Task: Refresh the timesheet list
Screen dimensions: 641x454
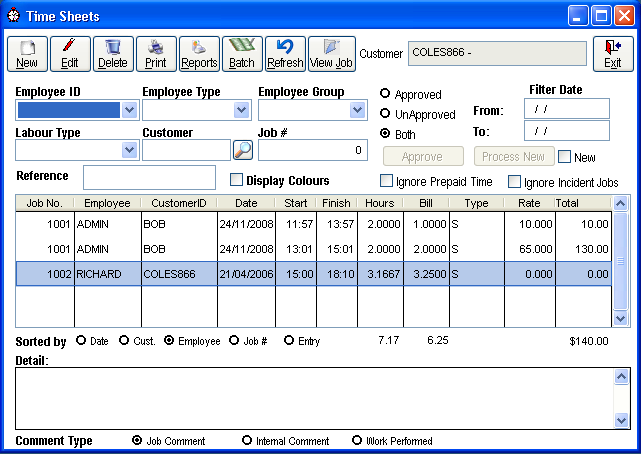Action: (285, 53)
